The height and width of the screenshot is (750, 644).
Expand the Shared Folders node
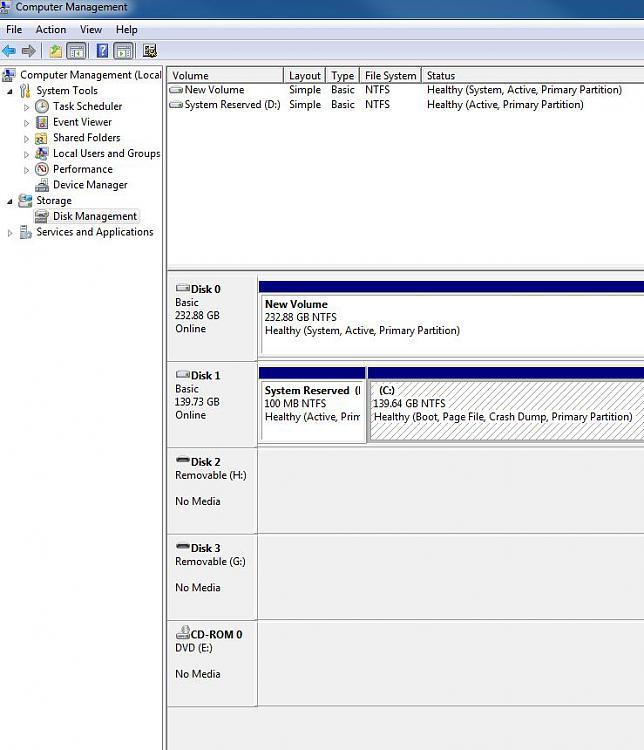point(26,139)
